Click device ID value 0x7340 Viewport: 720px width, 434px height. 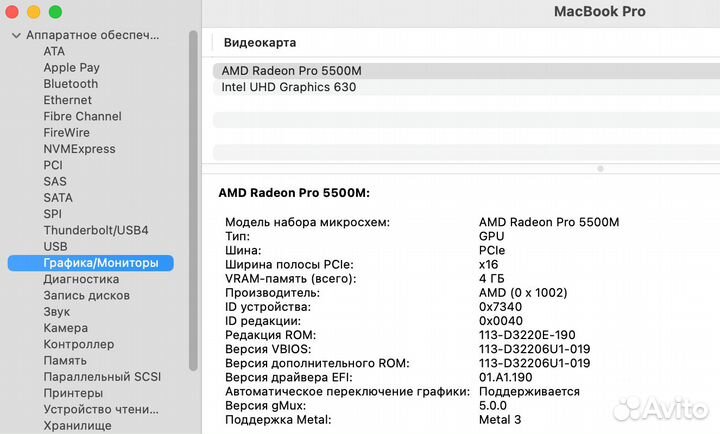pyautogui.click(x=501, y=307)
